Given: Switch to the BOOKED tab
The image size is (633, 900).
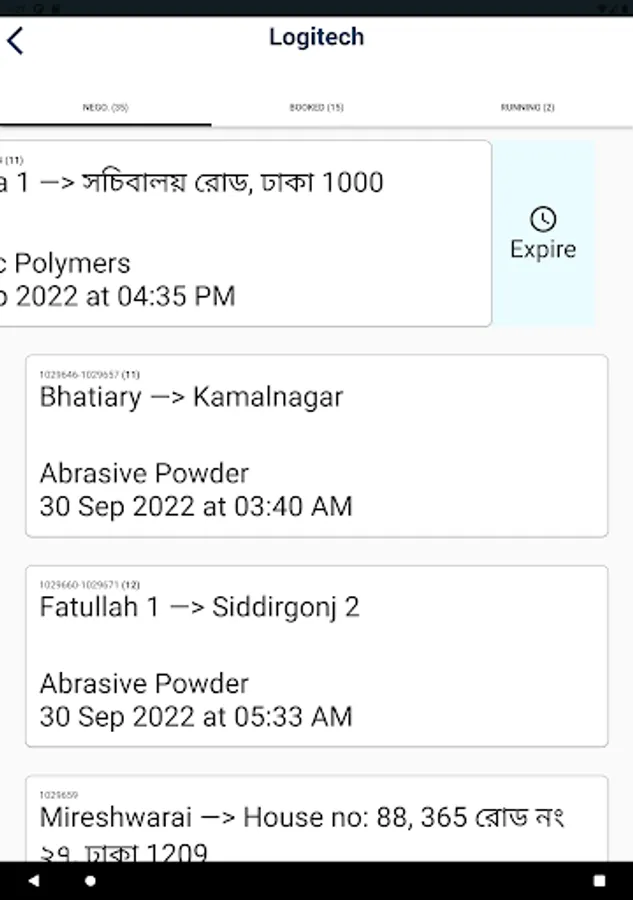Looking at the screenshot, I should [x=316, y=107].
